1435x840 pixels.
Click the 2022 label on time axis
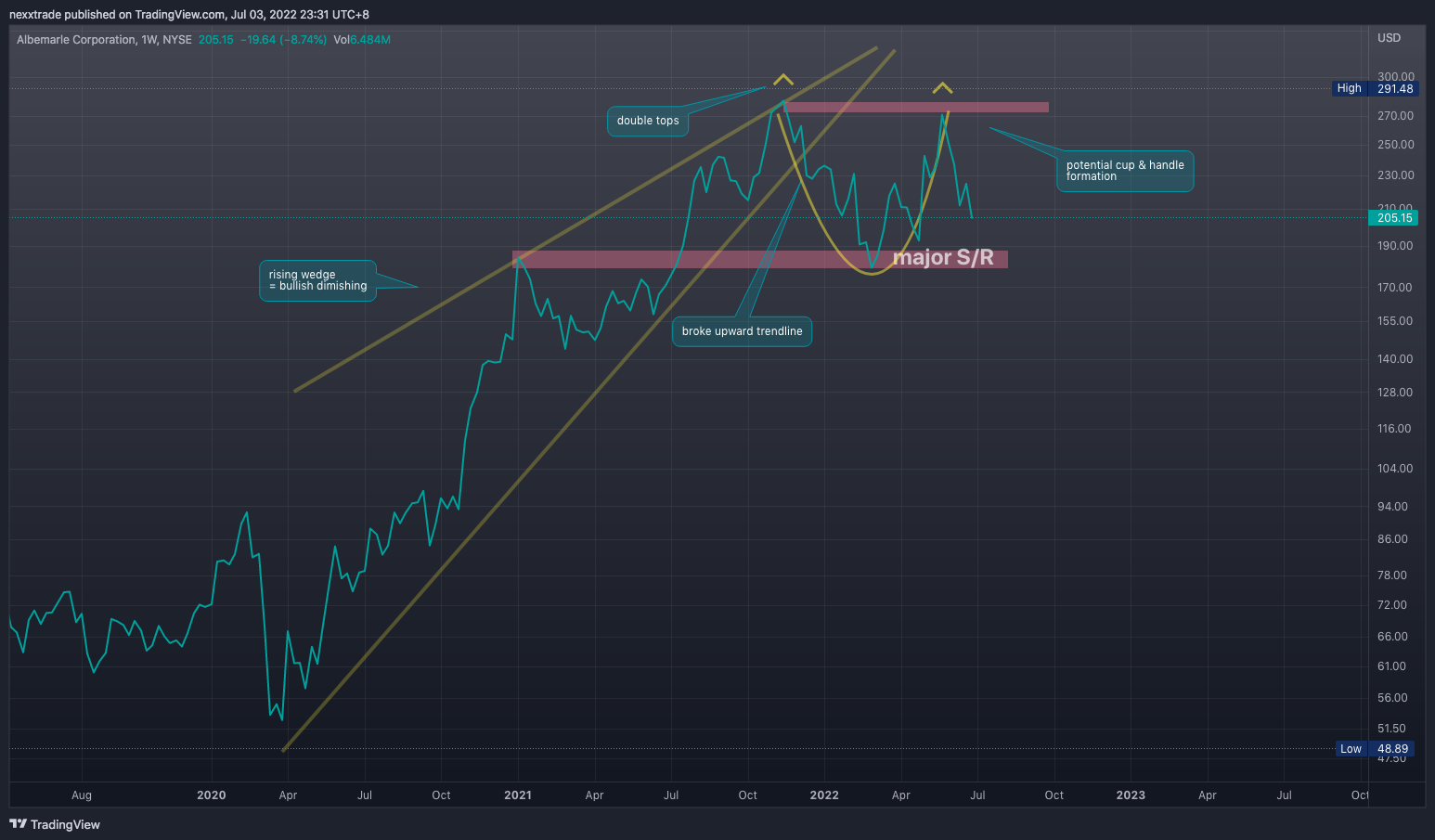click(824, 795)
